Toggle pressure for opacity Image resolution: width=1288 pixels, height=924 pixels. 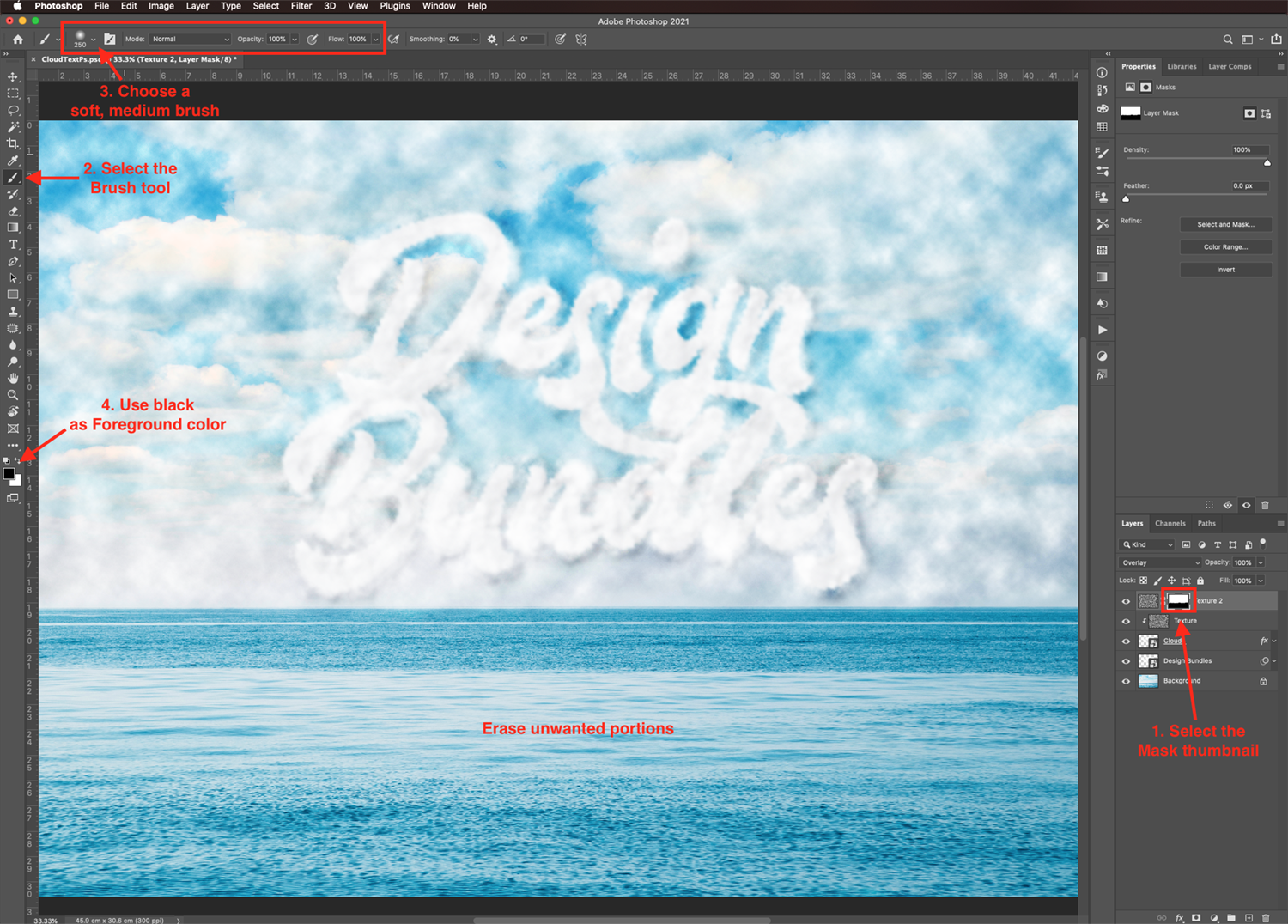(x=313, y=40)
